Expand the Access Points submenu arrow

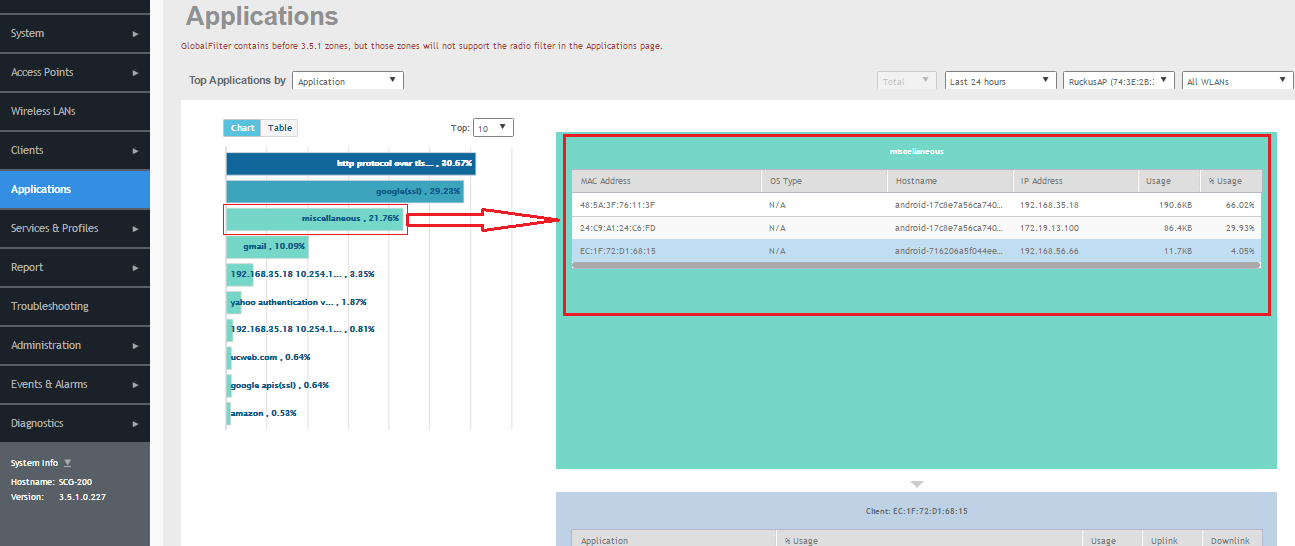coord(135,73)
